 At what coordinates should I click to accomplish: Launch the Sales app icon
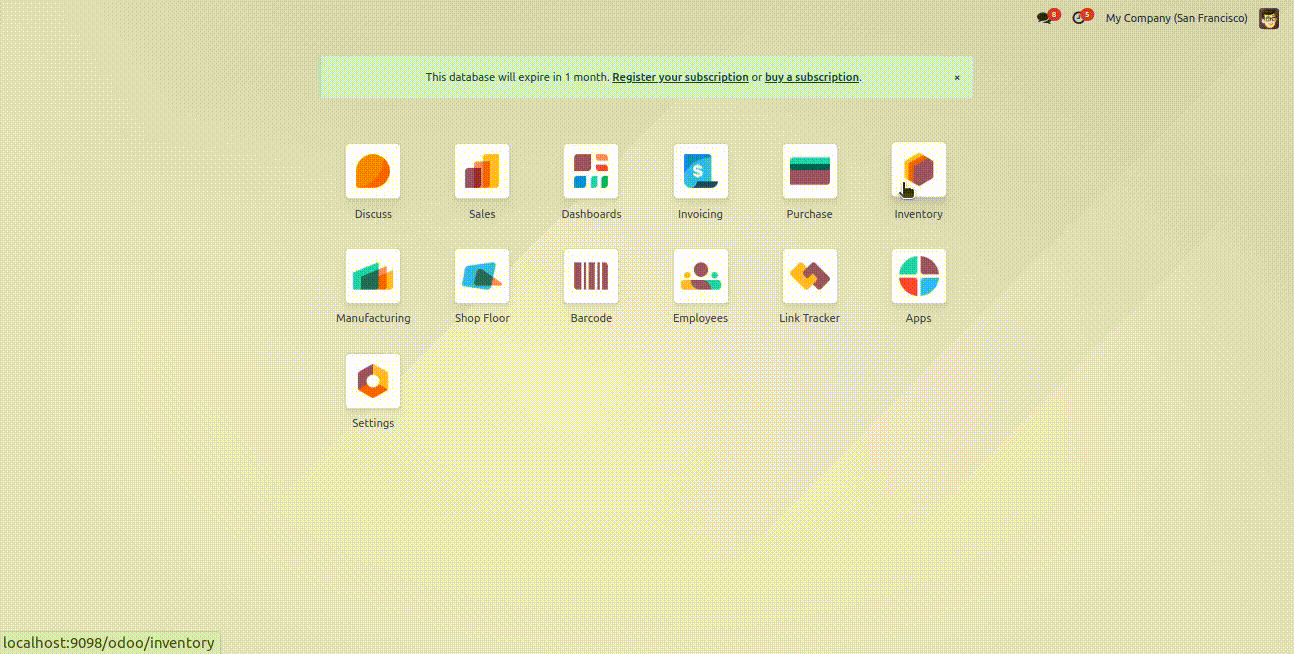(x=482, y=171)
